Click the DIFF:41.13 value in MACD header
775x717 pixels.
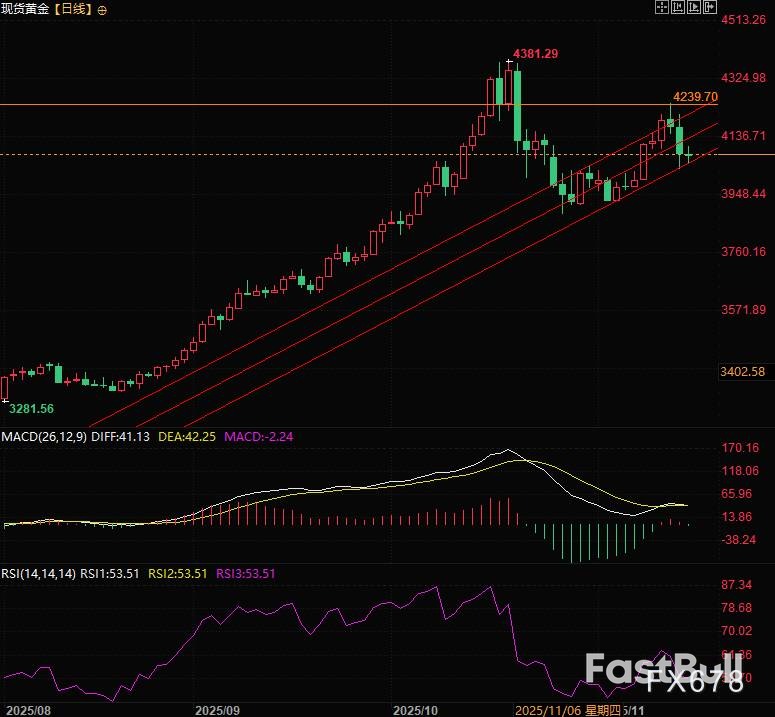coord(117,437)
